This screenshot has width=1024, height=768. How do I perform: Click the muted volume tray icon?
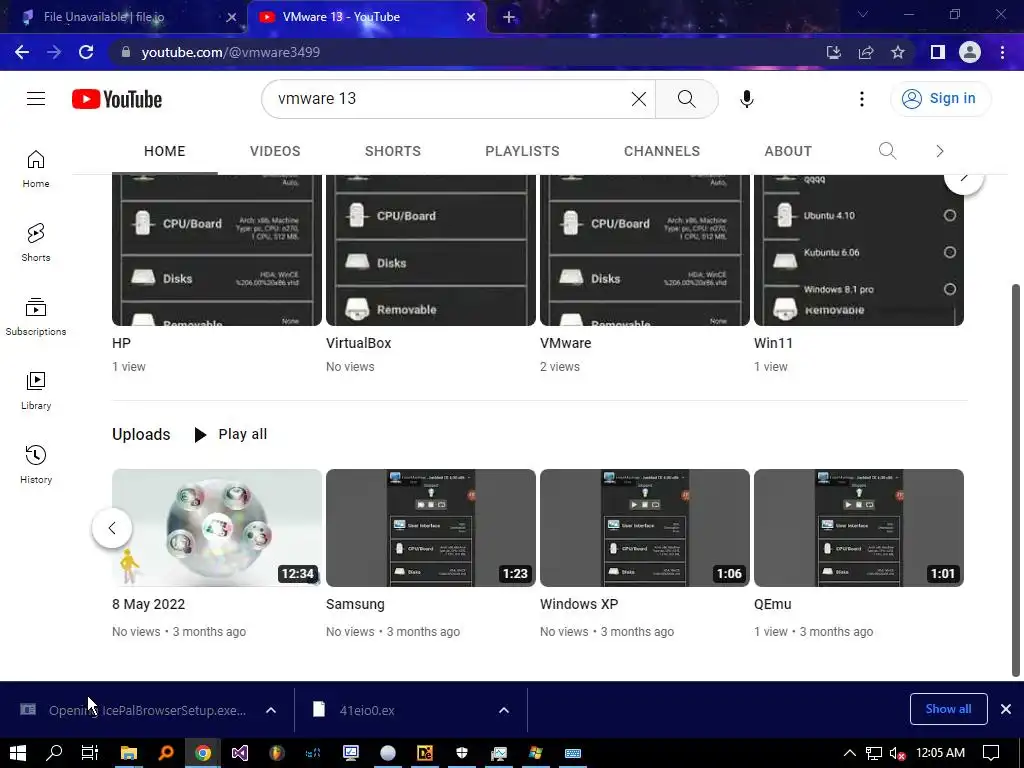coord(898,753)
